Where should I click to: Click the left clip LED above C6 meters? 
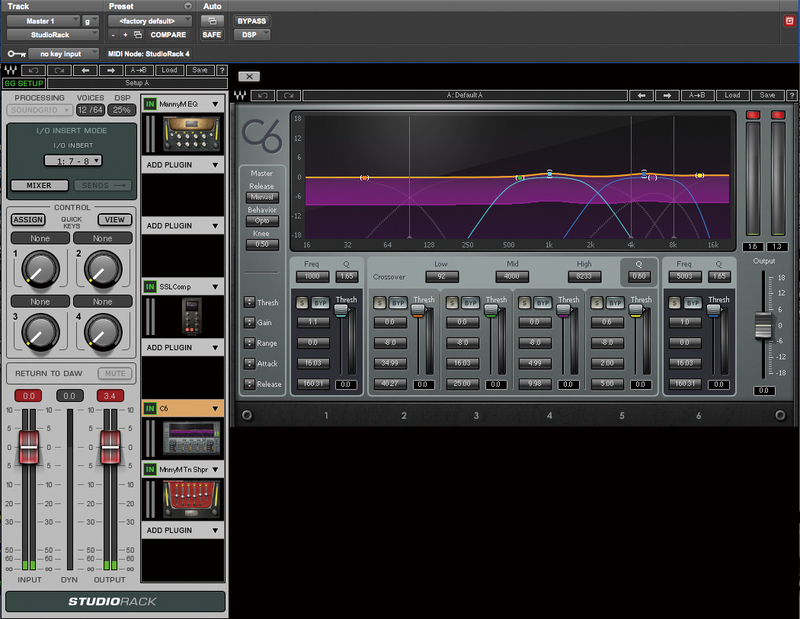(753, 115)
